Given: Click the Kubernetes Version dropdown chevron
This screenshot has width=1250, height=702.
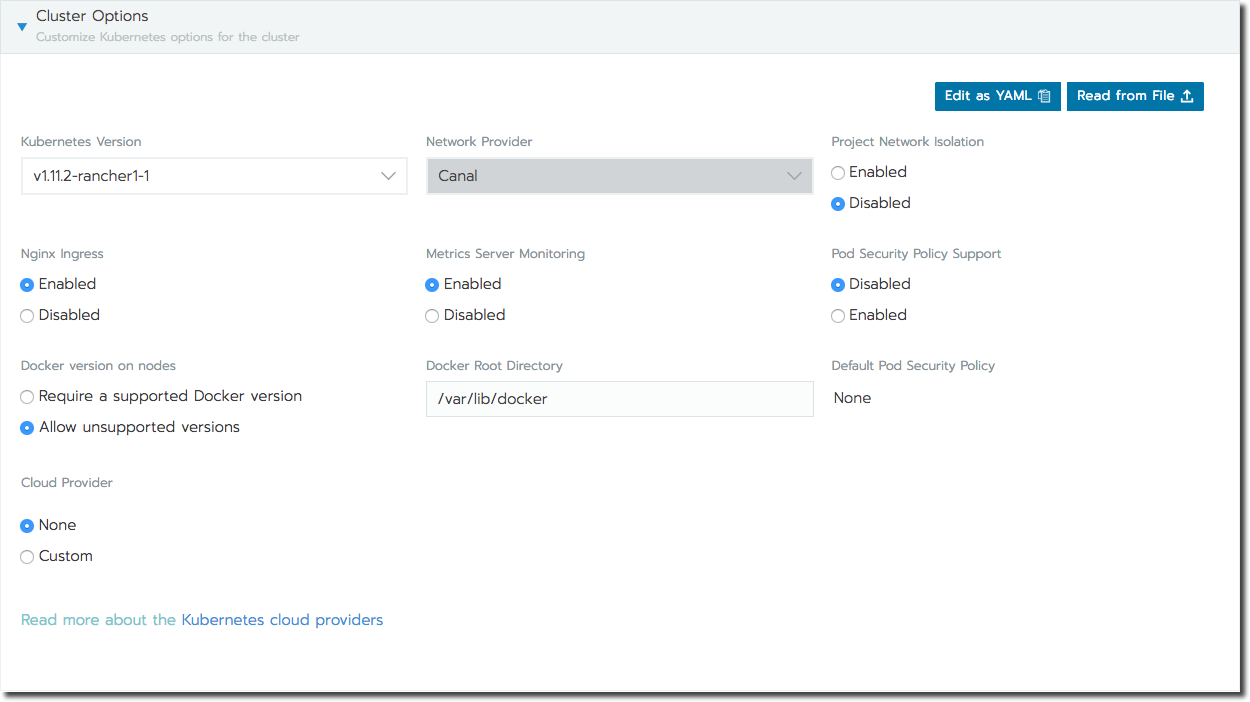Looking at the screenshot, I should point(389,175).
